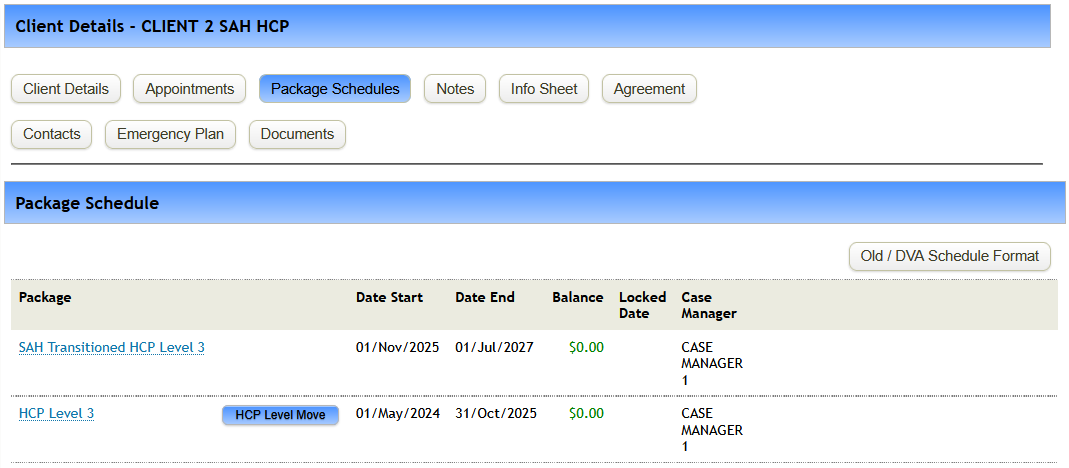Click the Locked Date column header
The image size is (1069, 468).
[x=642, y=306]
